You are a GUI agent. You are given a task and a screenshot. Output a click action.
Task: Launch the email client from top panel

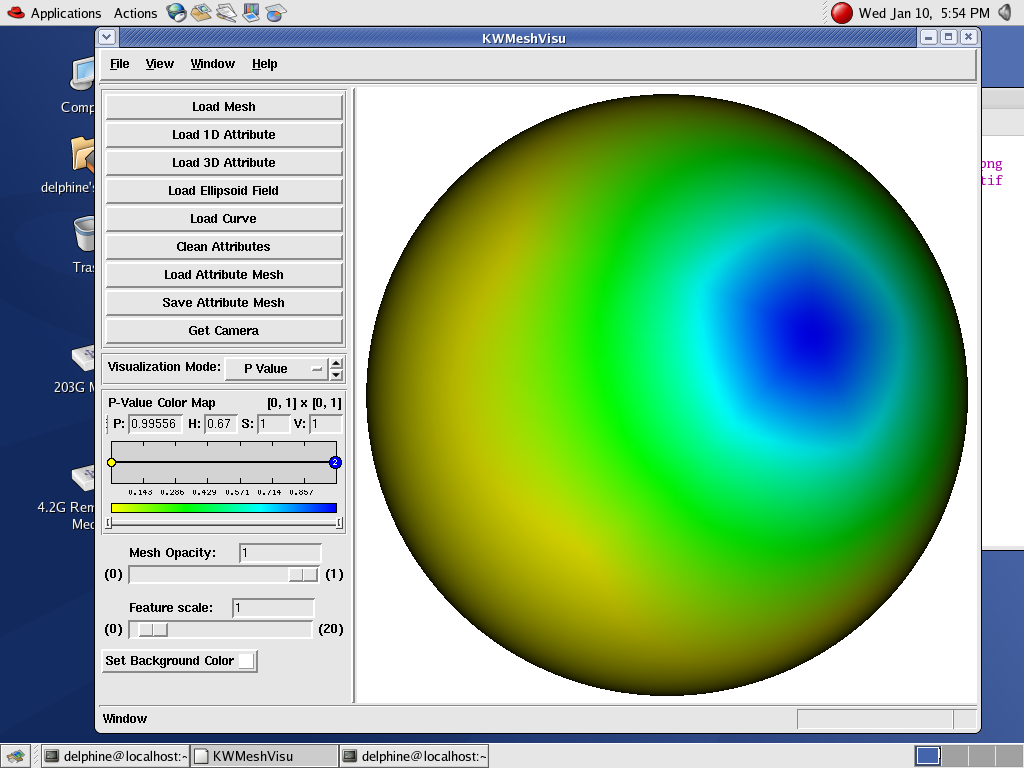pos(201,13)
